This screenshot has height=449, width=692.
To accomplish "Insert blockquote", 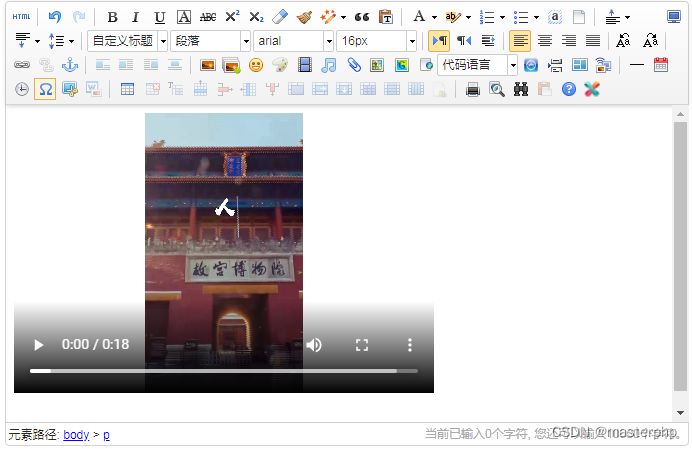I will click(361, 17).
